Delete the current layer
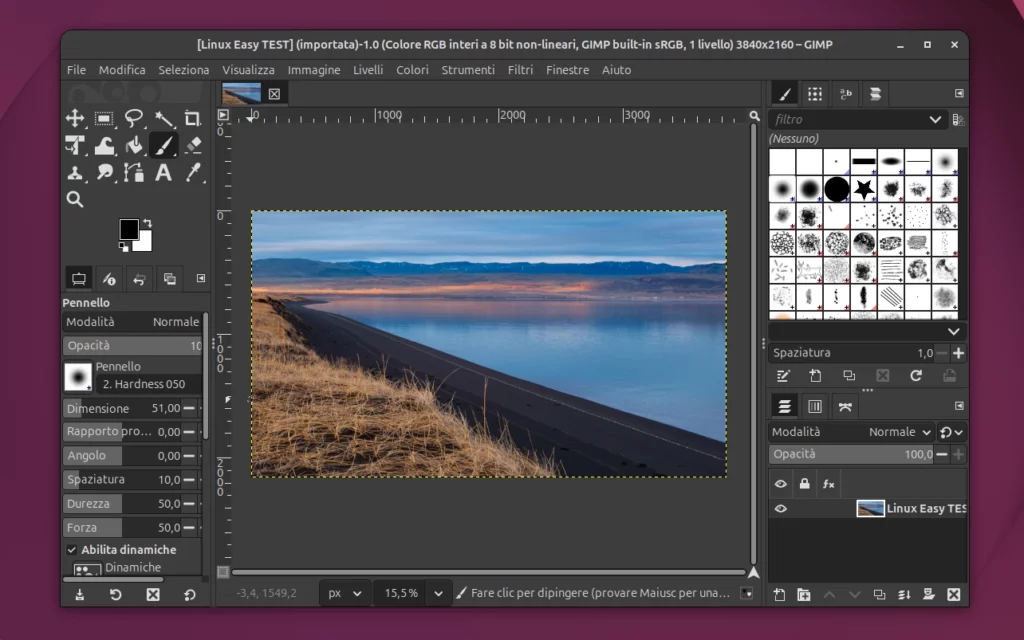Viewport: 1024px width, 640px height. [x=953, y=595]
